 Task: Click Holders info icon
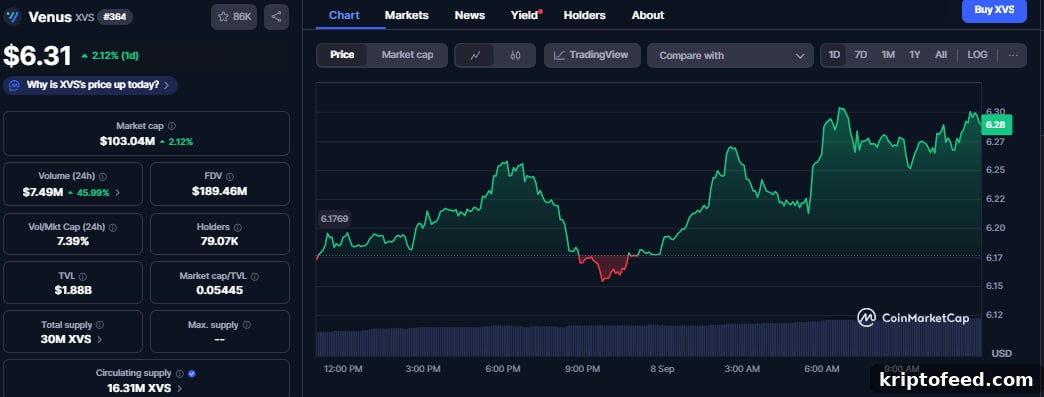239,227
